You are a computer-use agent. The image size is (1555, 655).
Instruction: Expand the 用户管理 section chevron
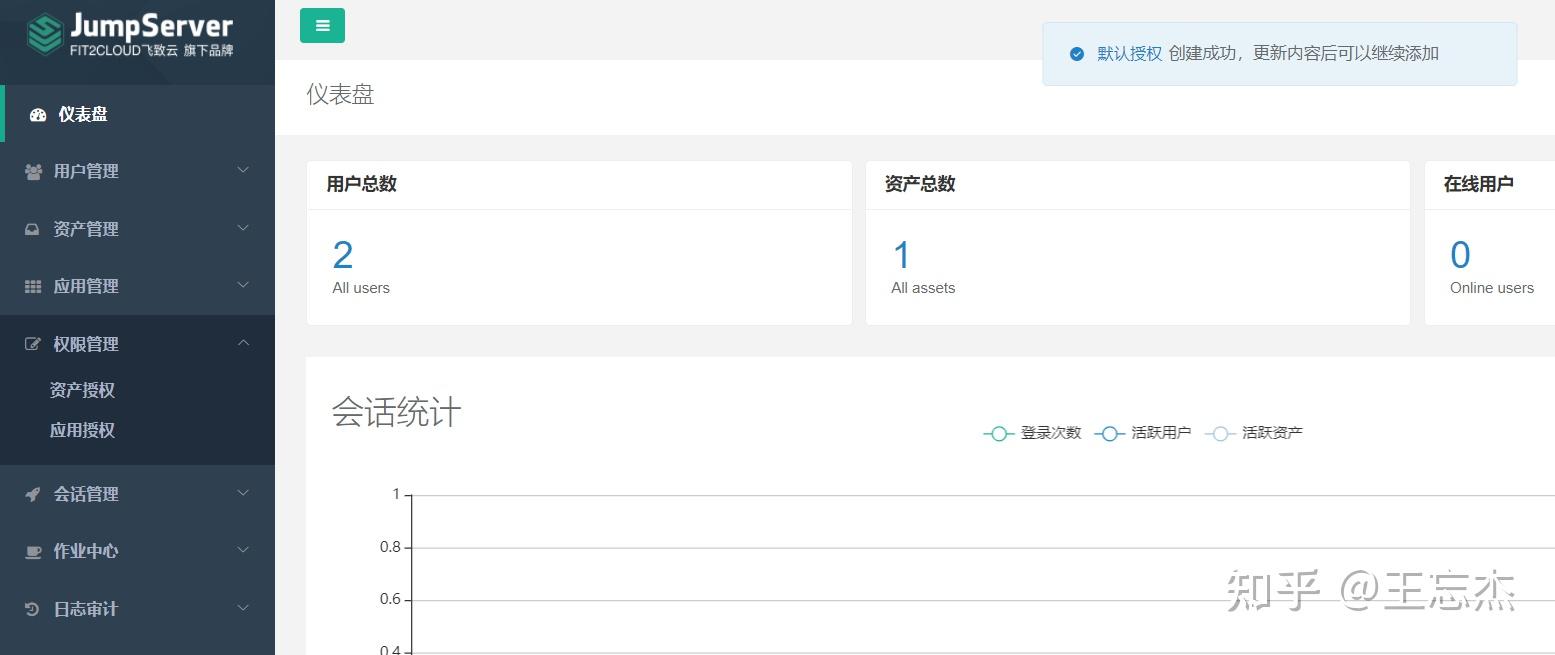pyautogui.click(x=243, y=170)
